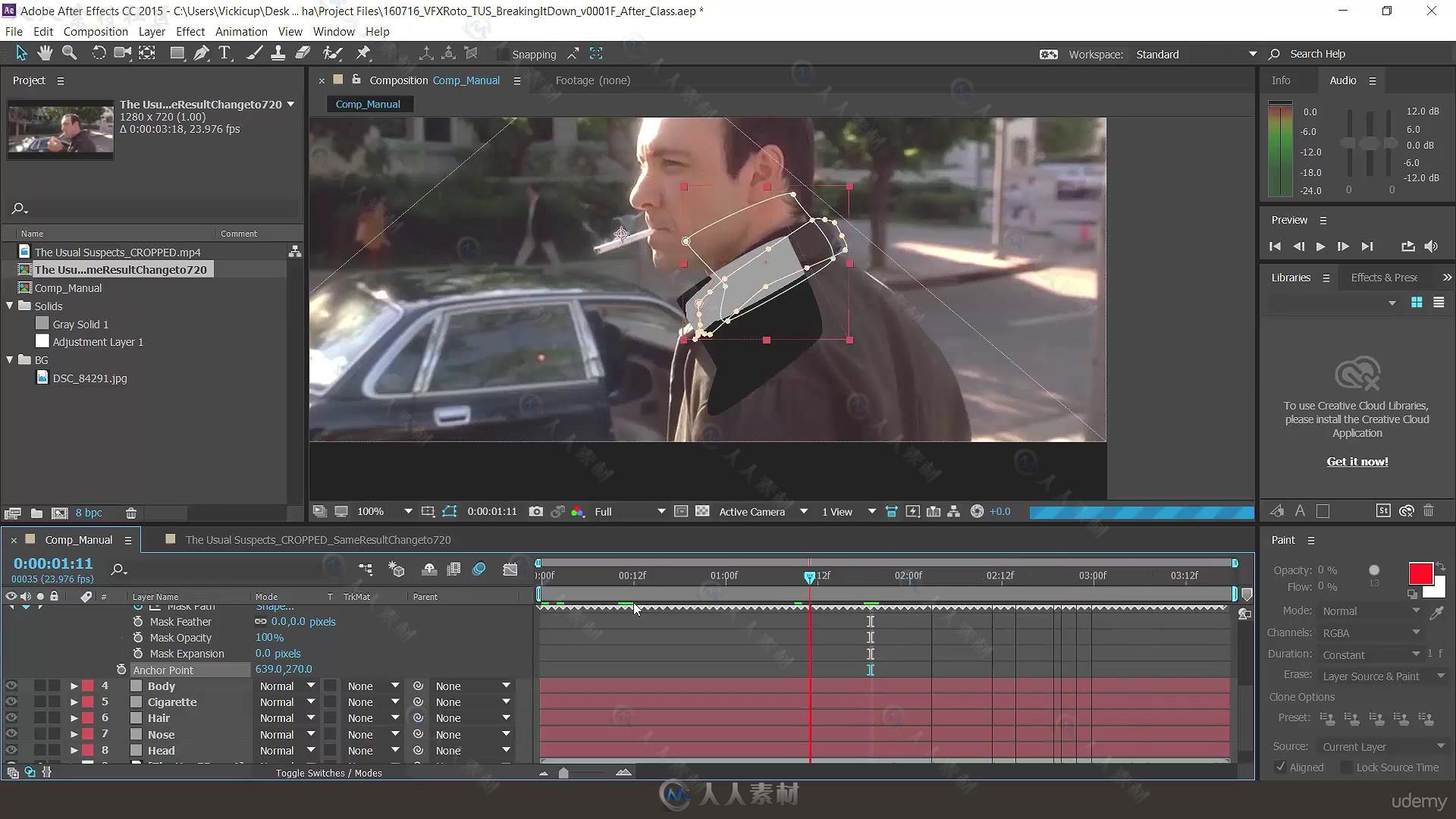Open viewer resolution Full dropdown

point(629,512)
